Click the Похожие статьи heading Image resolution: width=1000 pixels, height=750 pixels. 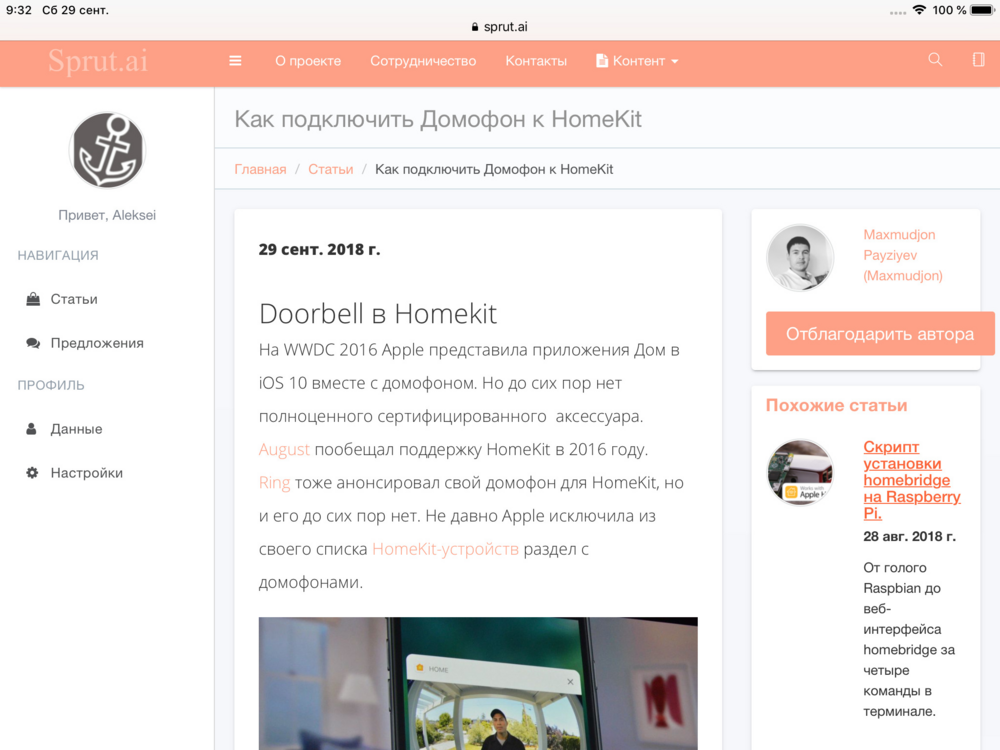[x=836, y=406]
